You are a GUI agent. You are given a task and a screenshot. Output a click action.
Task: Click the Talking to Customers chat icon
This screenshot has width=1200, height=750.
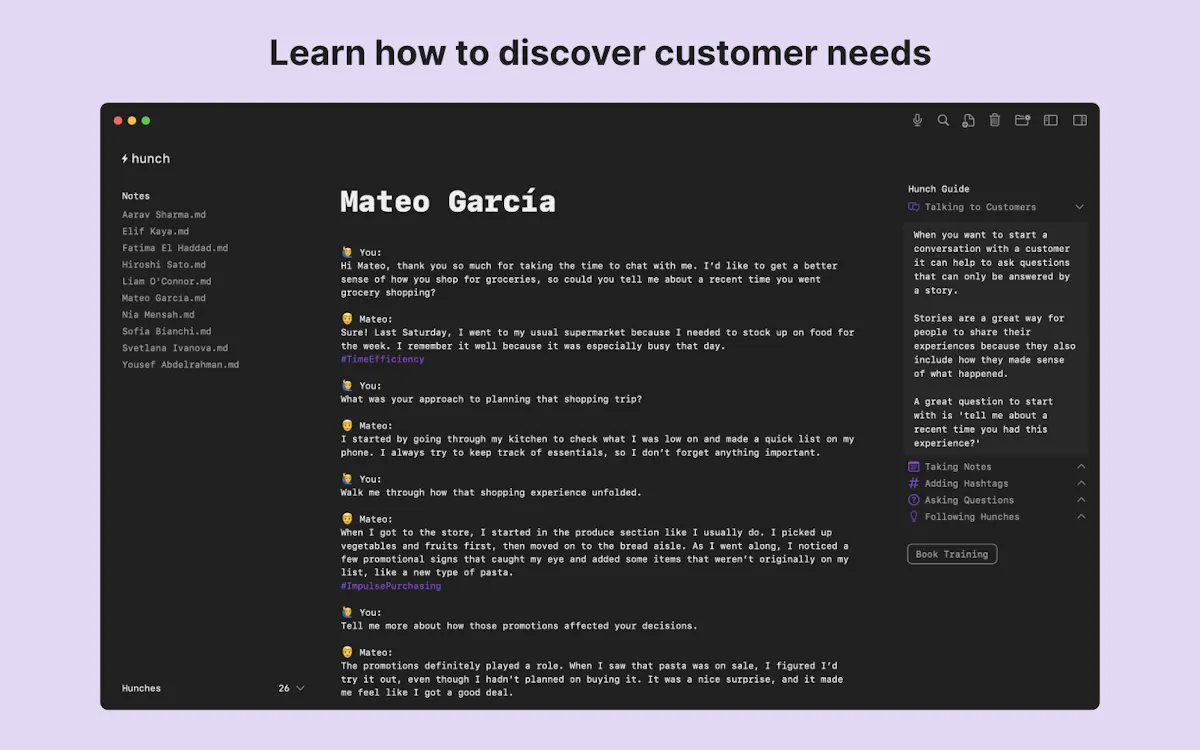913,207
